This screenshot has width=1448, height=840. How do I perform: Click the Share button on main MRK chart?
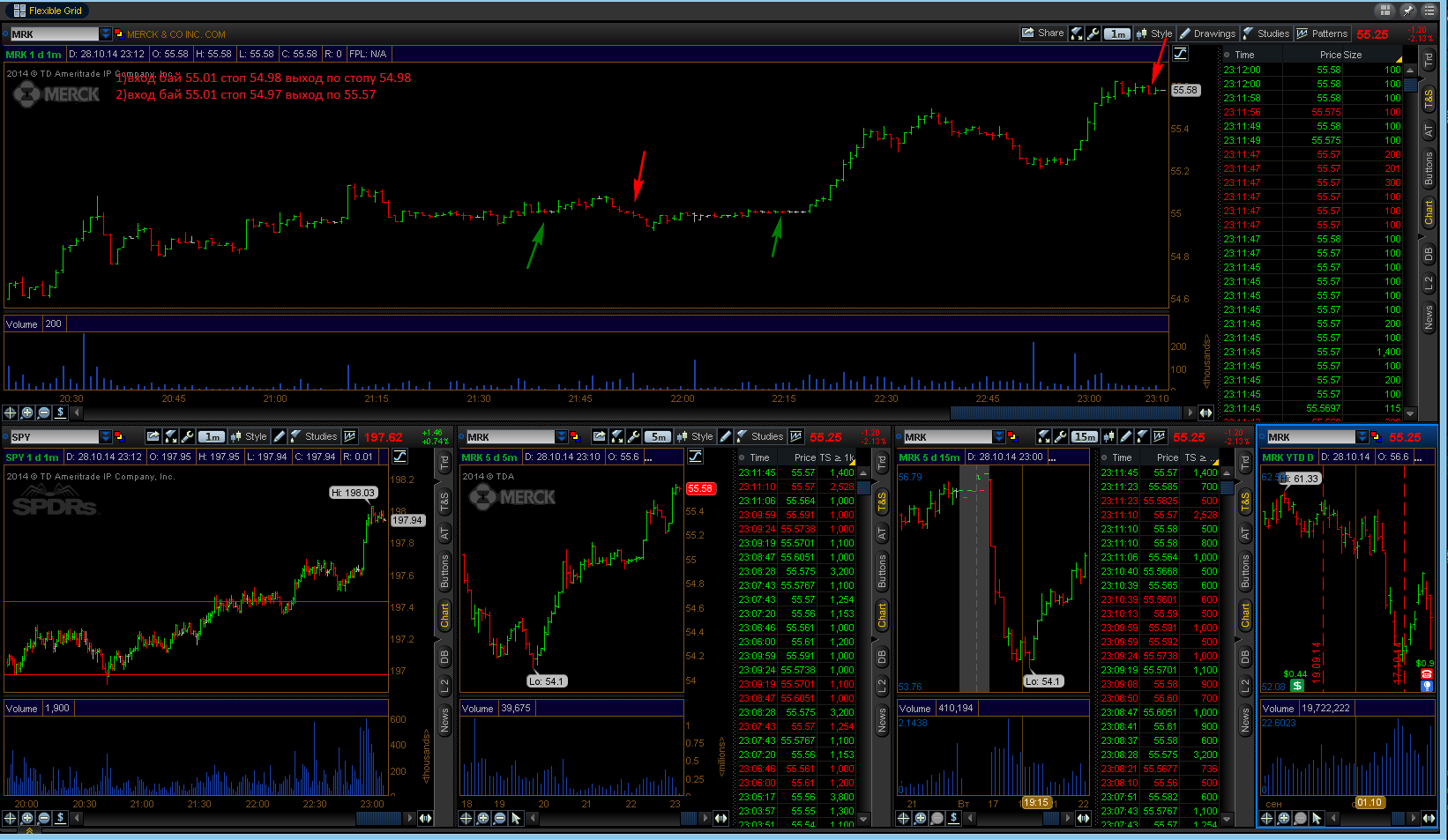point(1043,33)
